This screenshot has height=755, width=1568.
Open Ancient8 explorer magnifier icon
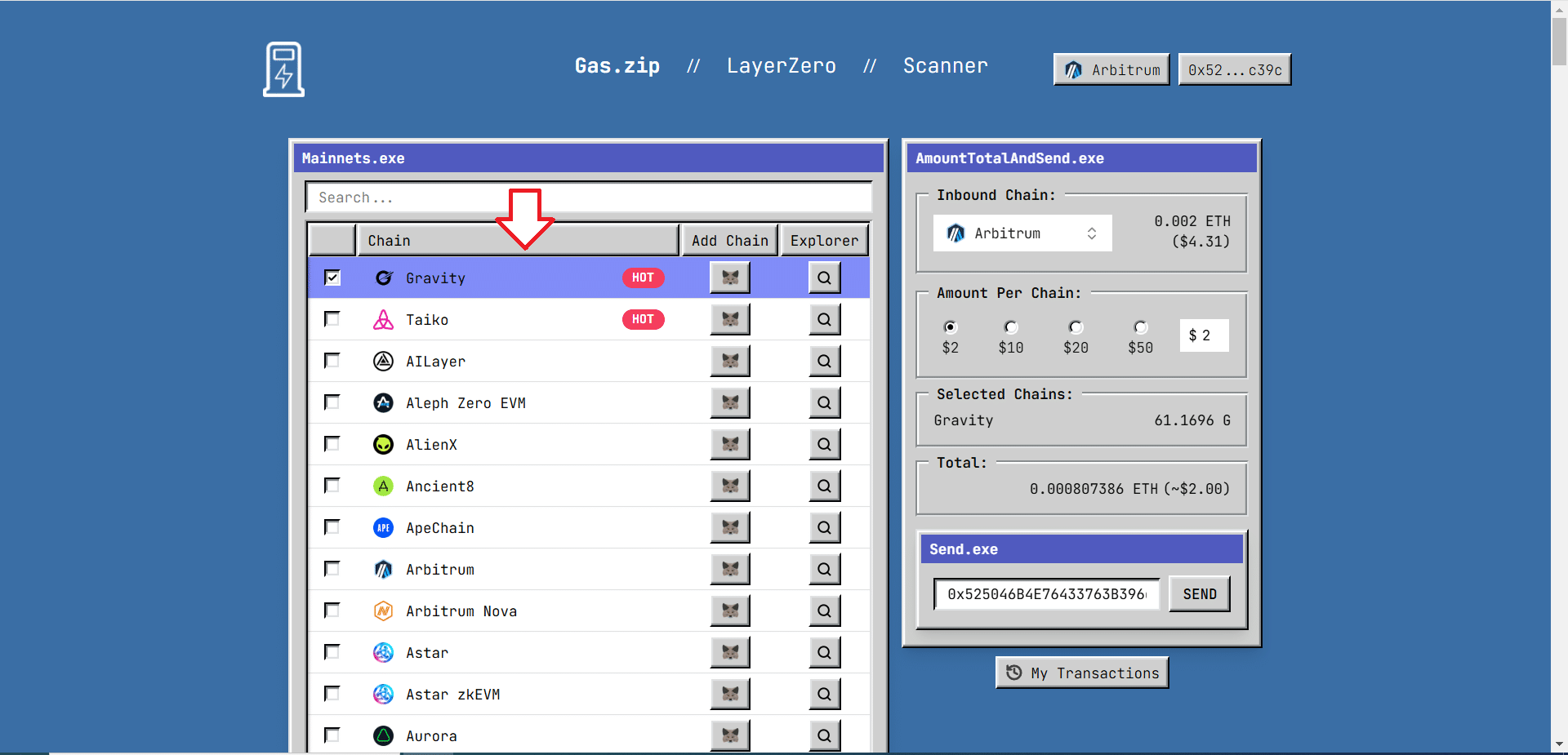[x=825, y=486]
